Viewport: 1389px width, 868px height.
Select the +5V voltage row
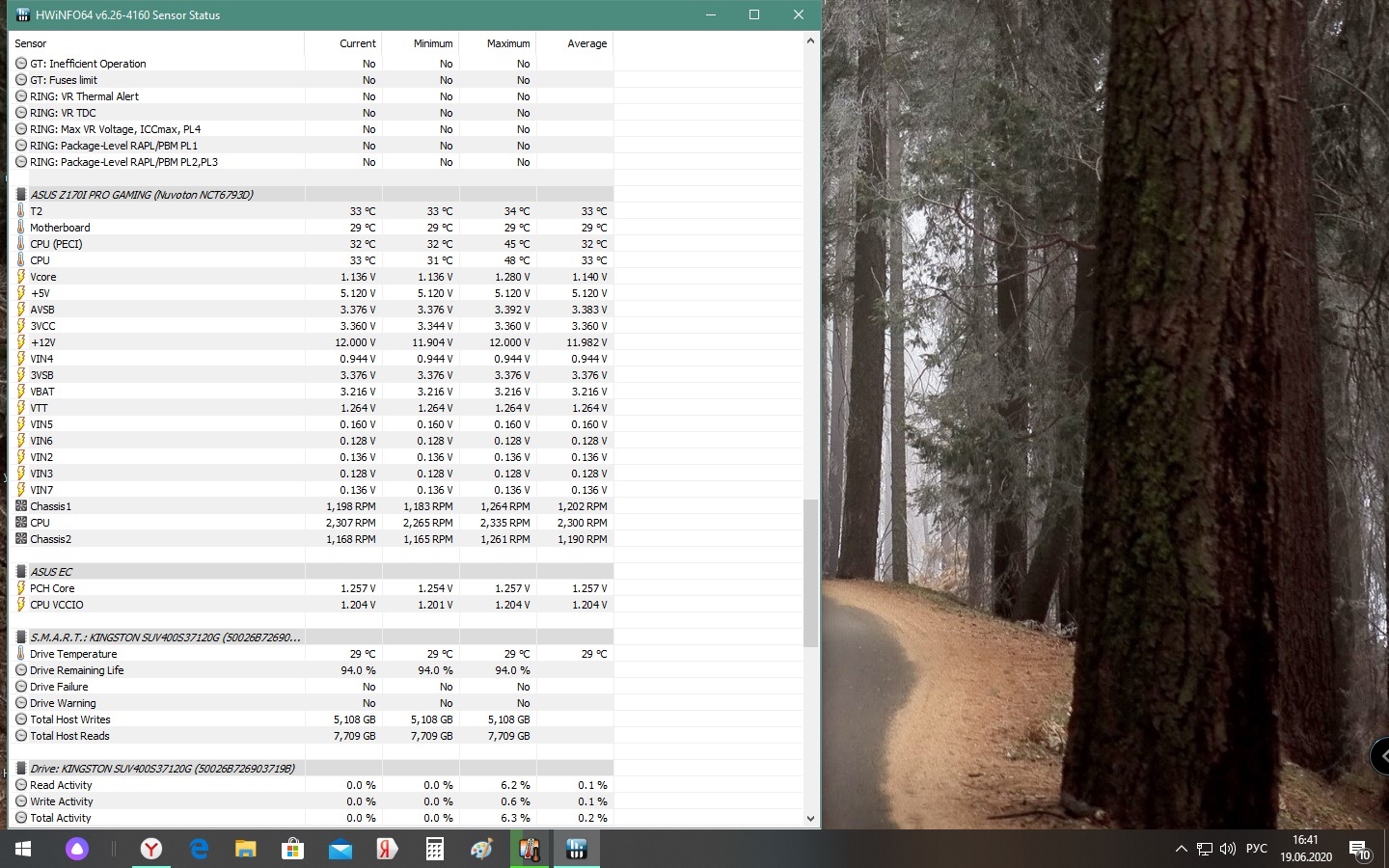coord(311,293)
